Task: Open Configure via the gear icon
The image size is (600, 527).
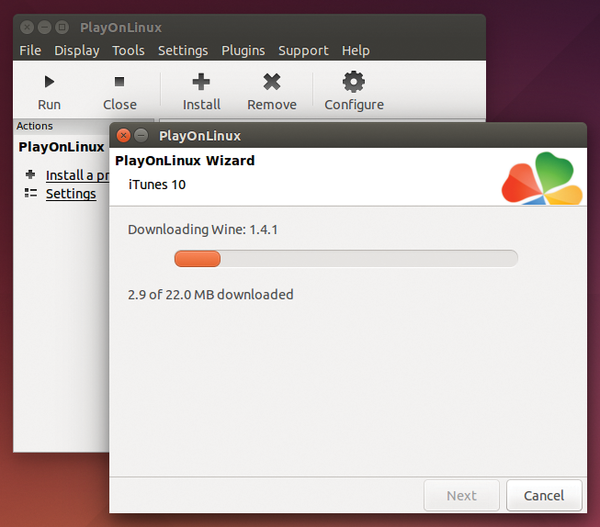Action: click(353, 82)
